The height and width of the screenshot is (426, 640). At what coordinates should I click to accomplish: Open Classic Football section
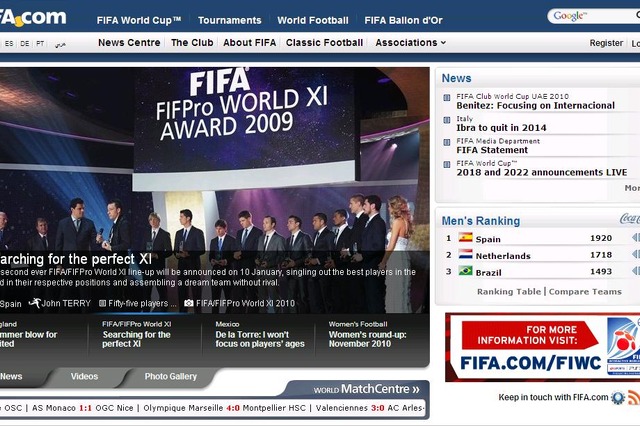[324, 42]
